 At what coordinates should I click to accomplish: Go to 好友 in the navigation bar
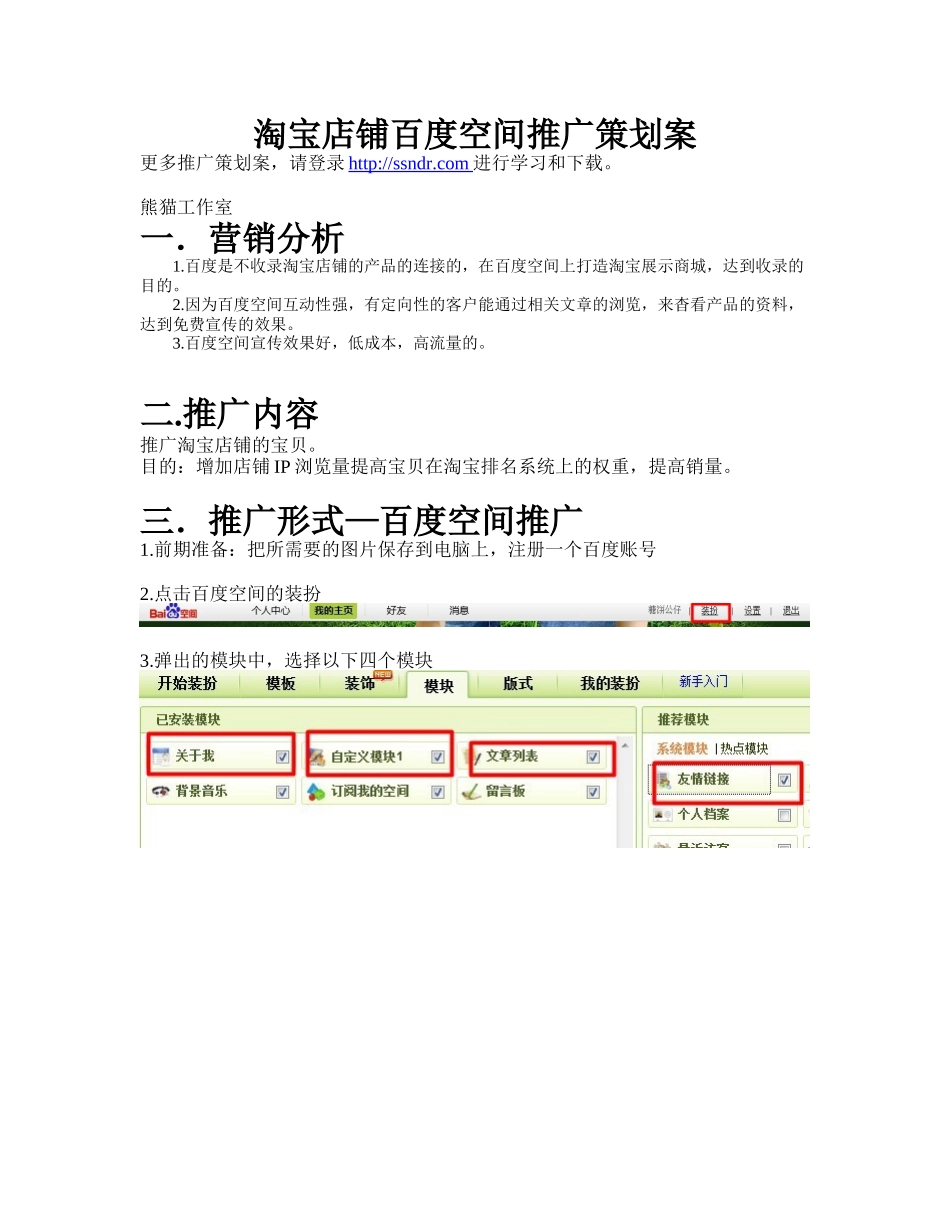coord(396,610)
